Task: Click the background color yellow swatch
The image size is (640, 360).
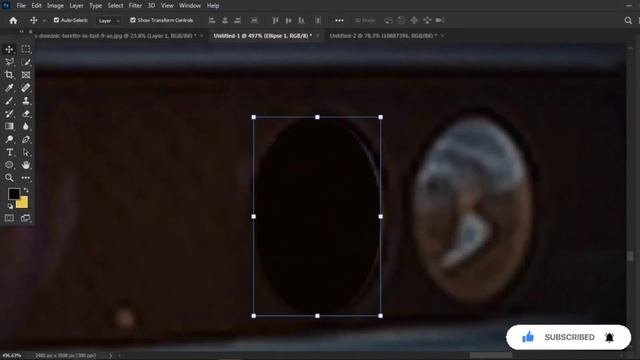Action: [23, 203]
